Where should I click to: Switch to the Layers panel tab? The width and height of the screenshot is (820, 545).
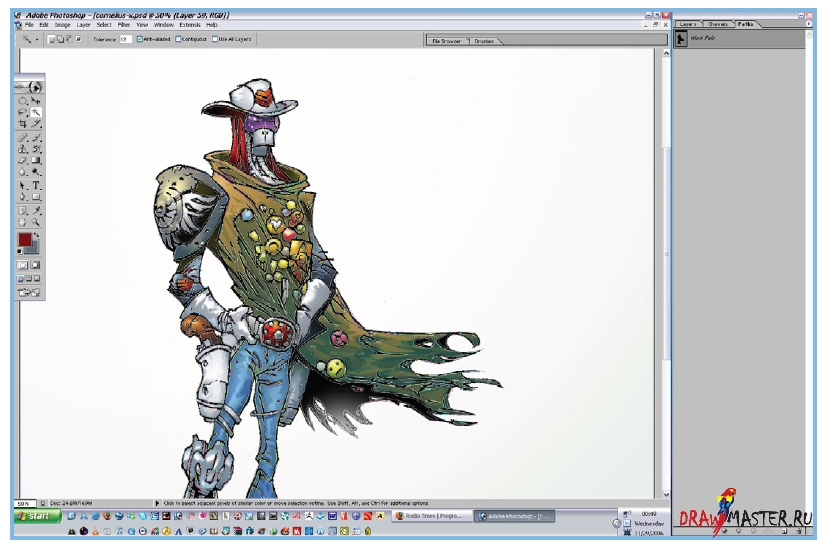(688, 24)
